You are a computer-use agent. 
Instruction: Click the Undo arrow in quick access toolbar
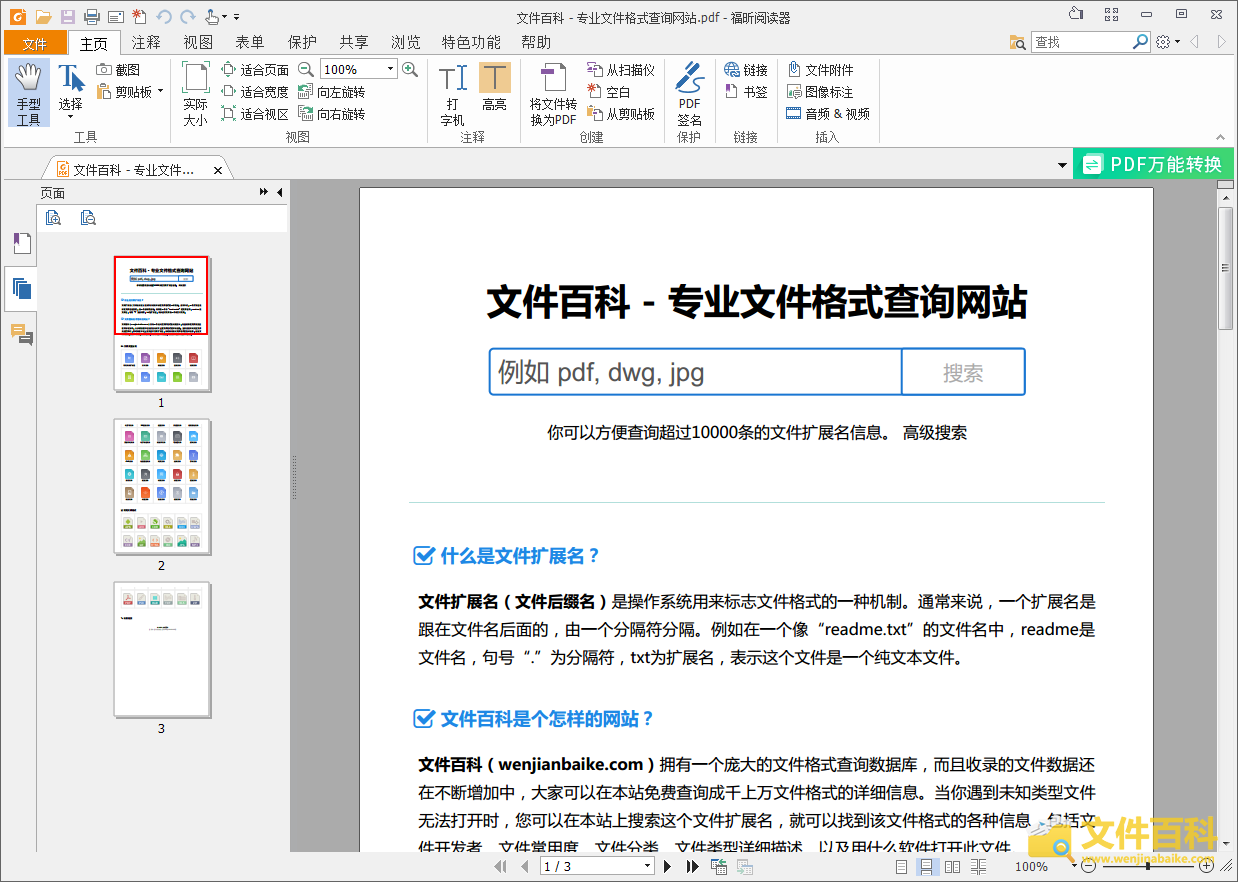(x=164, y=16)
